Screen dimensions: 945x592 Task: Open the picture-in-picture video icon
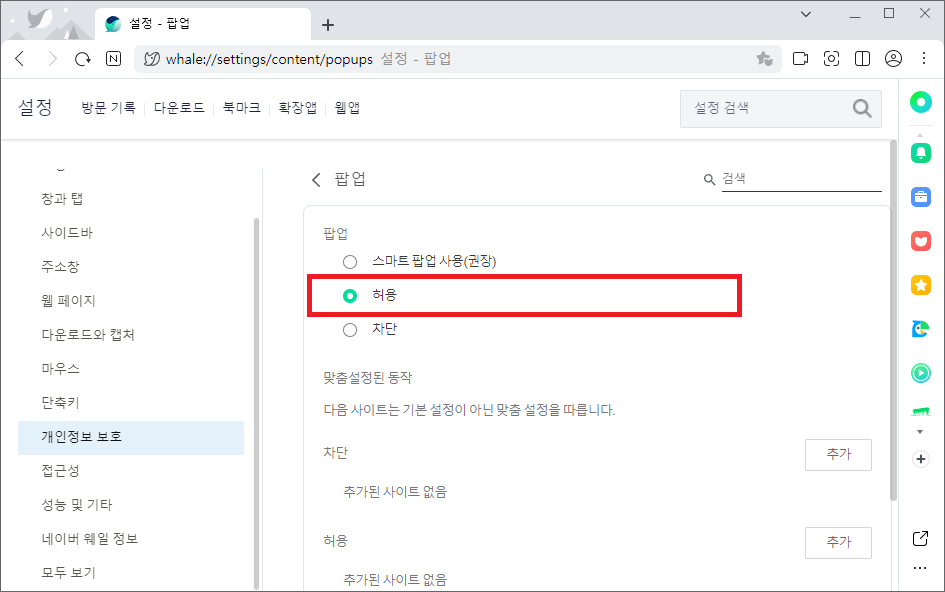[x=800, y=58]
